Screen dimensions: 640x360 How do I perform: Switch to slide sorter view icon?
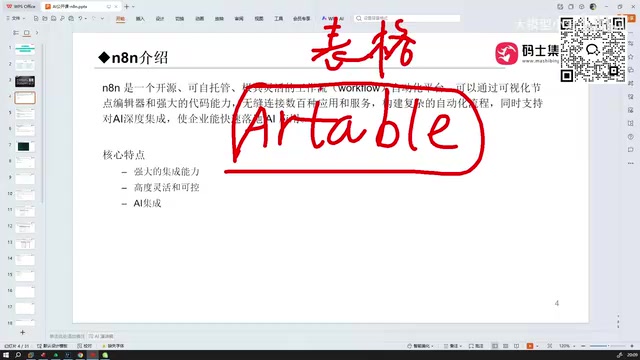(x=506, y=346)
